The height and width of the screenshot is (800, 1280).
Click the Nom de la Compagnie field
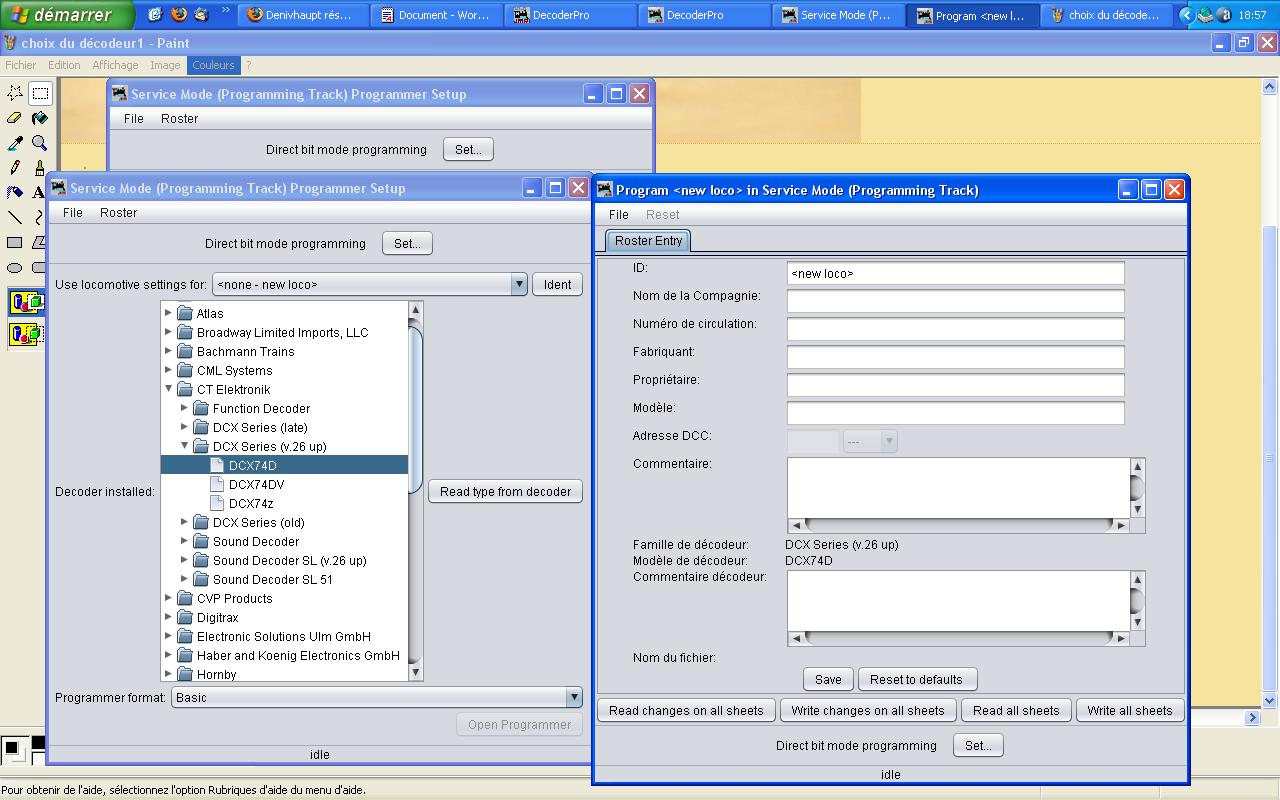[955, 301]
